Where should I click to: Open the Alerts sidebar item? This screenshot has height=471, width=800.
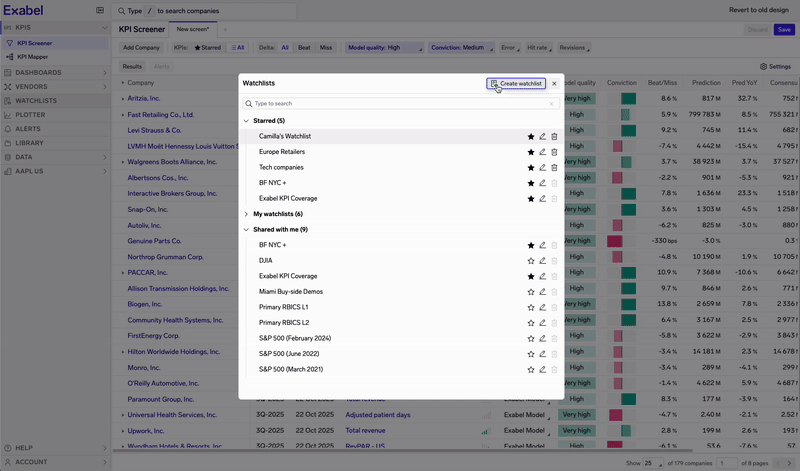tap(55, 129)
